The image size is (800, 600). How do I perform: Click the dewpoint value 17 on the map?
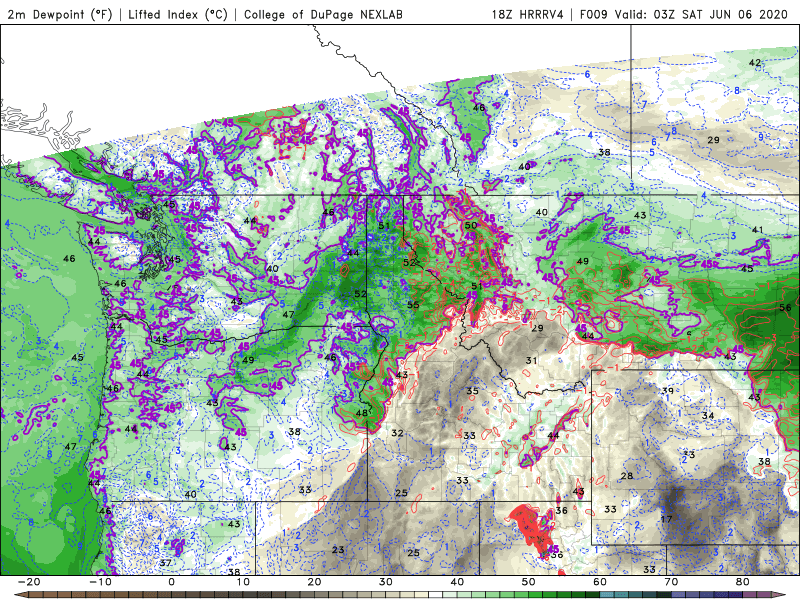[666, 519]
